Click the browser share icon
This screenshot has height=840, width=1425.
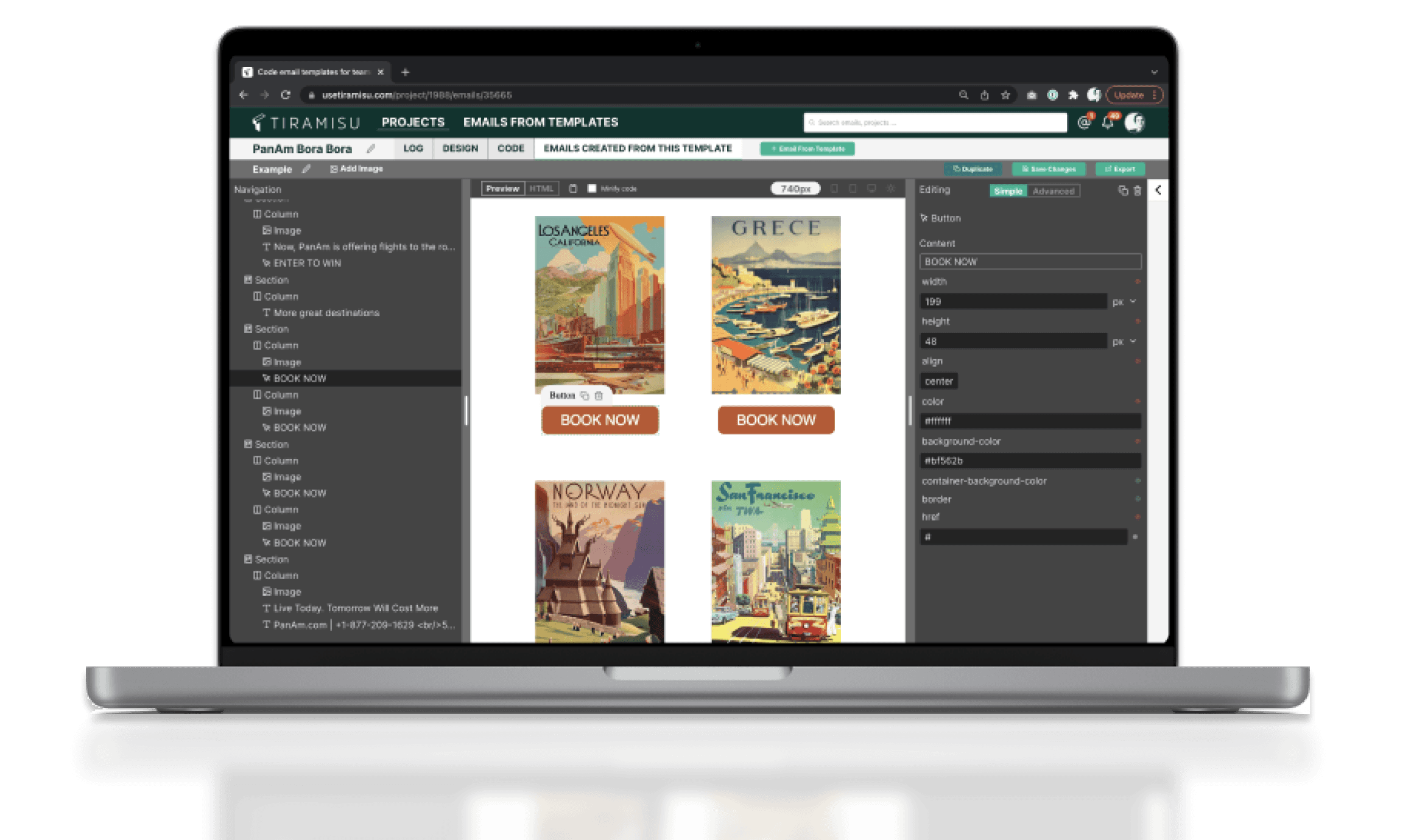984,95
